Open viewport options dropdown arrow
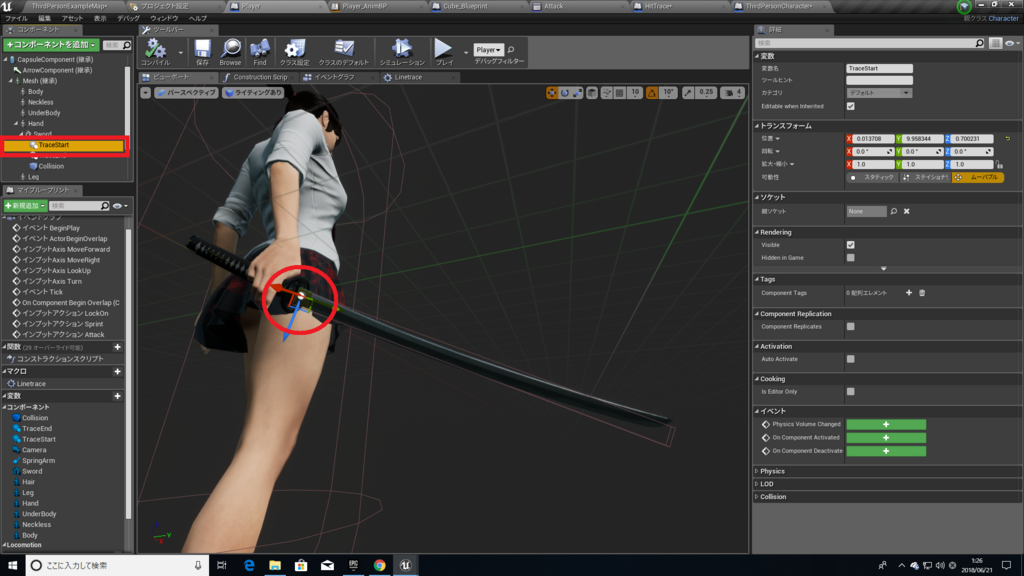 pos(146,93)
